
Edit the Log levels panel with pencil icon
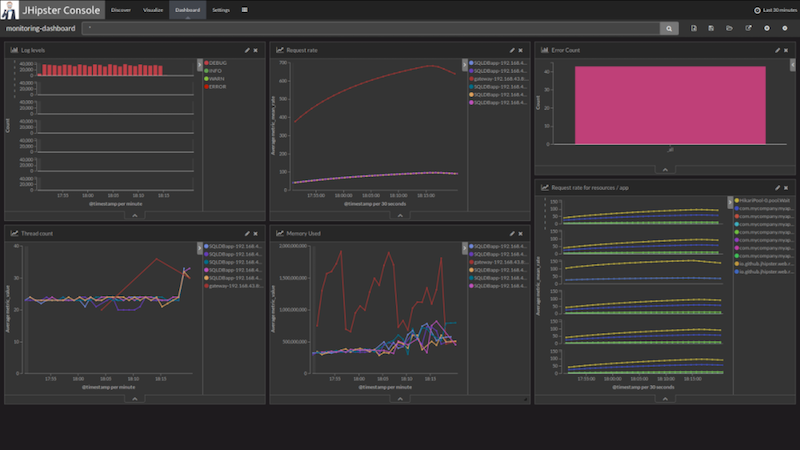247,49
